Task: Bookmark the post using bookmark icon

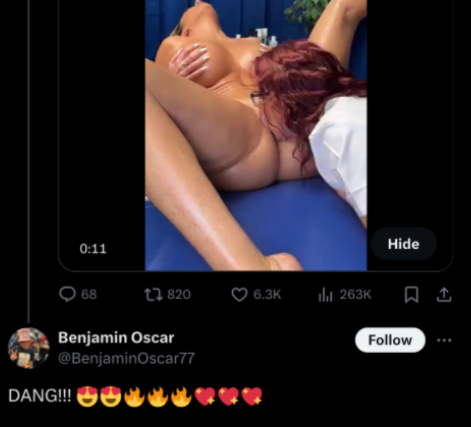Action: click(x=411, y=295)
